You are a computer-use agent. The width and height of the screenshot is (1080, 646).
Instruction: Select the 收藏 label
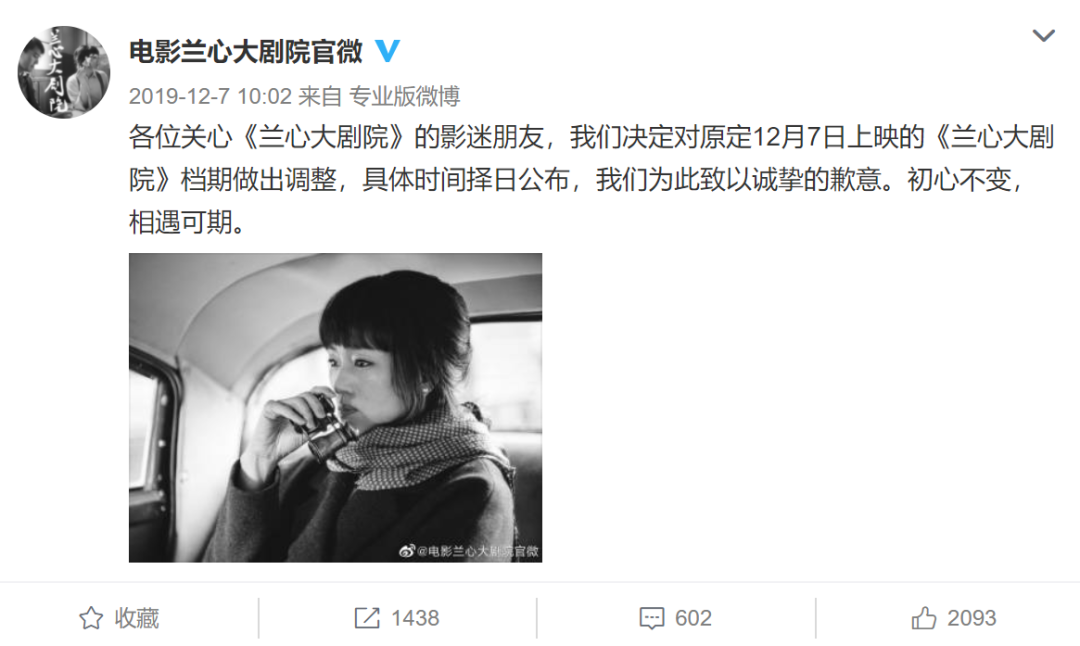[136, 618]
